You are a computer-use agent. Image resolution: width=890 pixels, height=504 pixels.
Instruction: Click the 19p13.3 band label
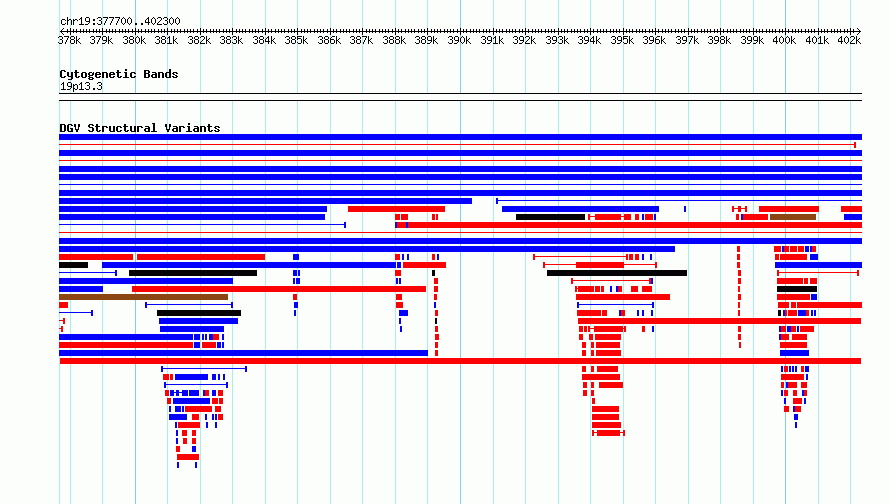(x=81, y=86)
